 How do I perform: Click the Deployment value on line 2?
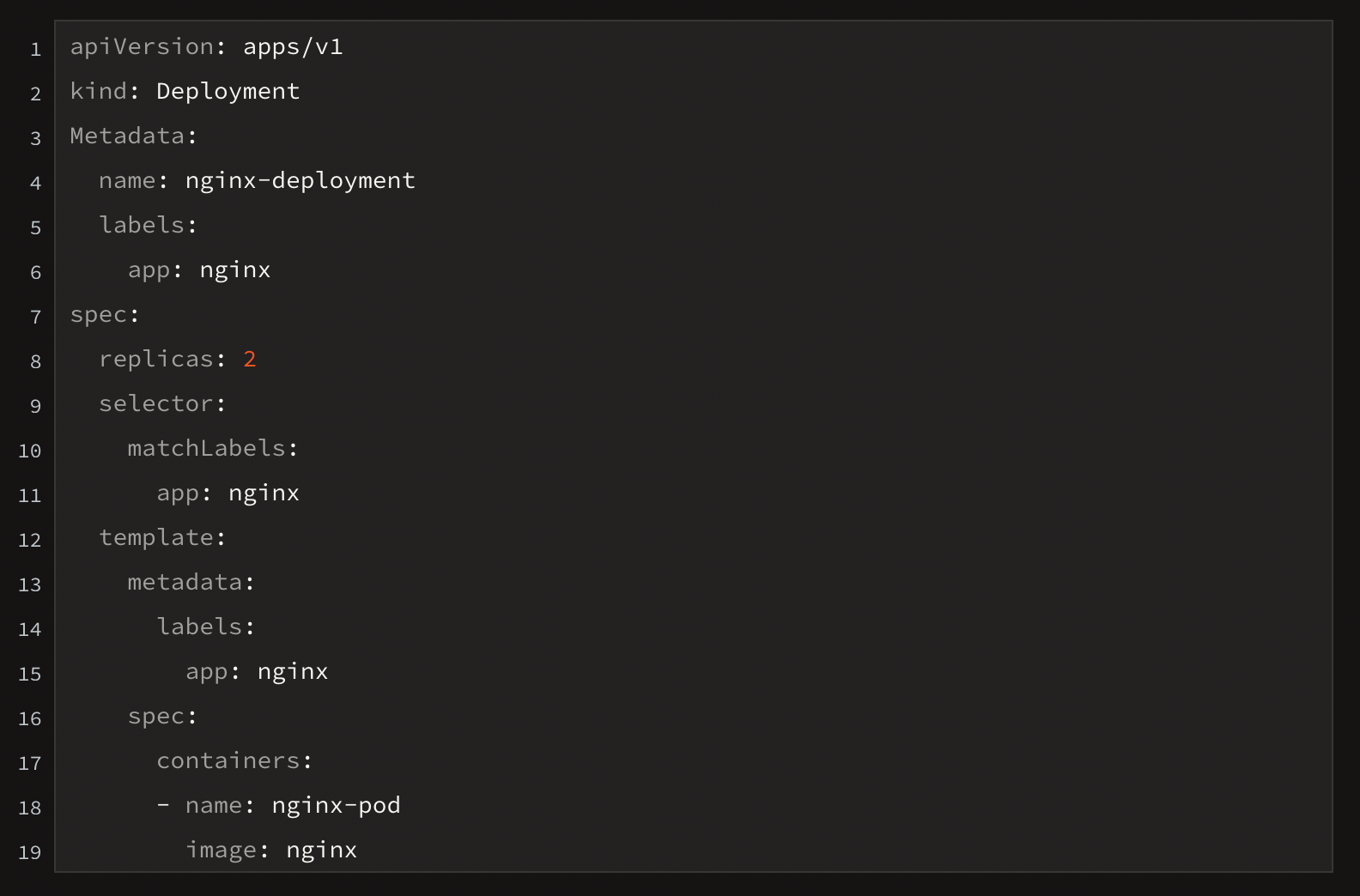coord(228,92)
